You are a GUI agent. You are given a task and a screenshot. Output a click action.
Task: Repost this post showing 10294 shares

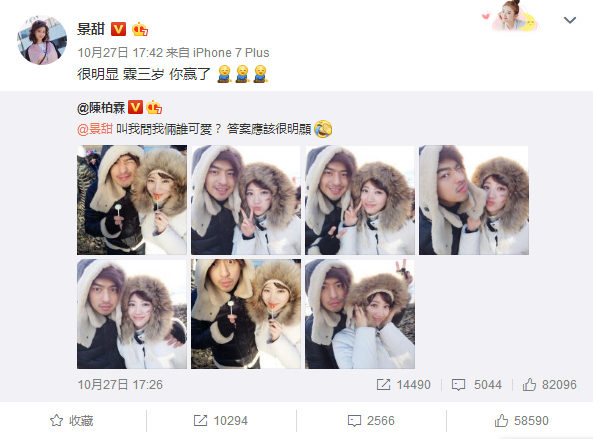221,420
